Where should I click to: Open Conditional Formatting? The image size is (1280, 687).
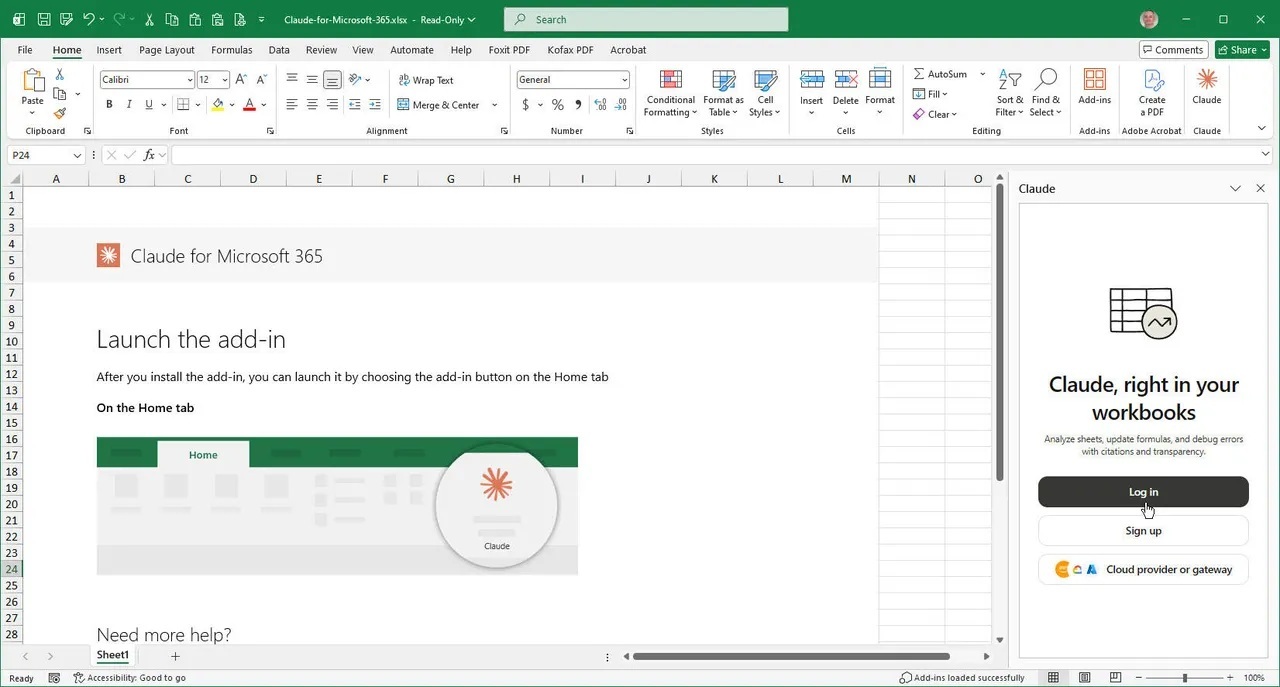671,93
